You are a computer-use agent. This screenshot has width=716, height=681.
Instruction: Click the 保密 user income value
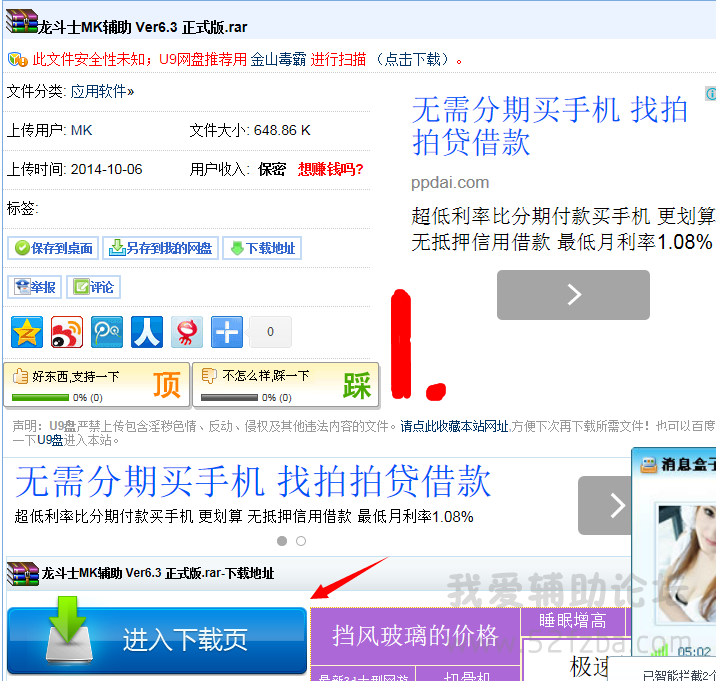(x=272, y=169)
